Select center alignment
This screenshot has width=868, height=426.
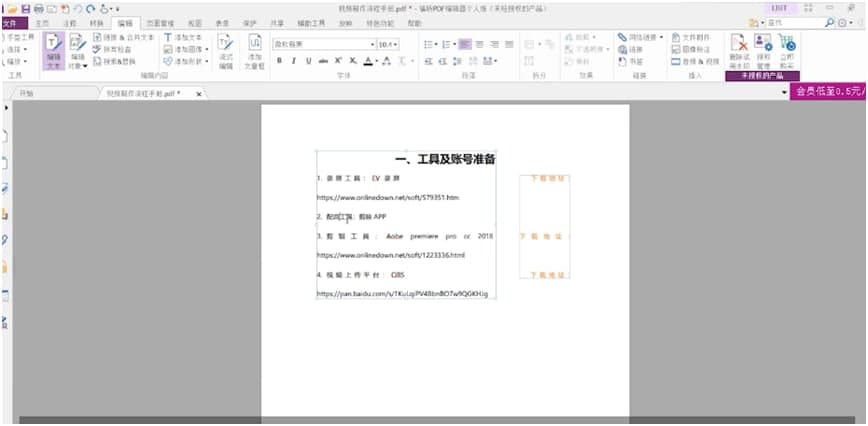(480, 44)
